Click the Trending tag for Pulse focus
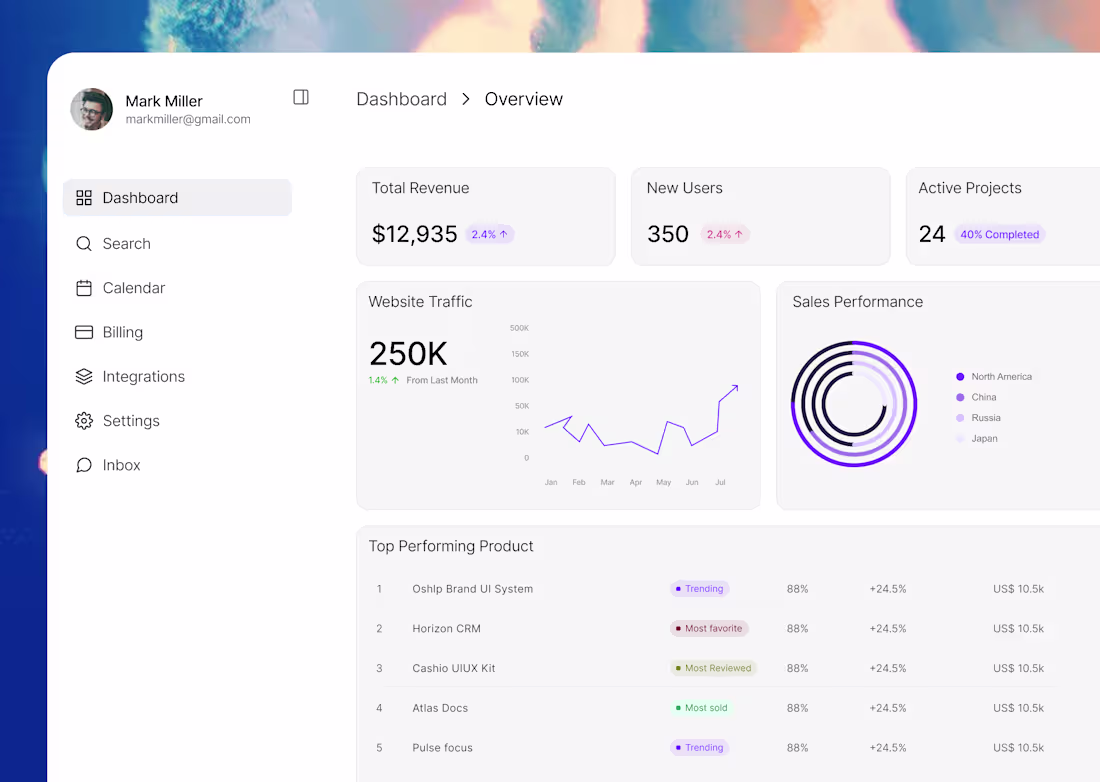The width and height of the screenshot is (1100, 782). click(699, 748)
